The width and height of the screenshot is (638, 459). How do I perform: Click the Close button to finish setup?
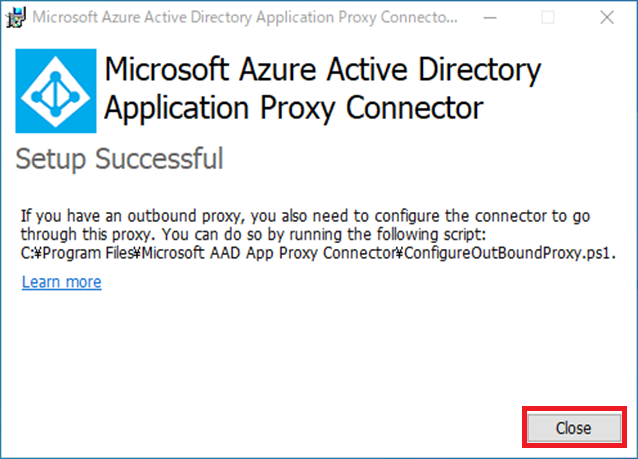[x=574, y=428]
